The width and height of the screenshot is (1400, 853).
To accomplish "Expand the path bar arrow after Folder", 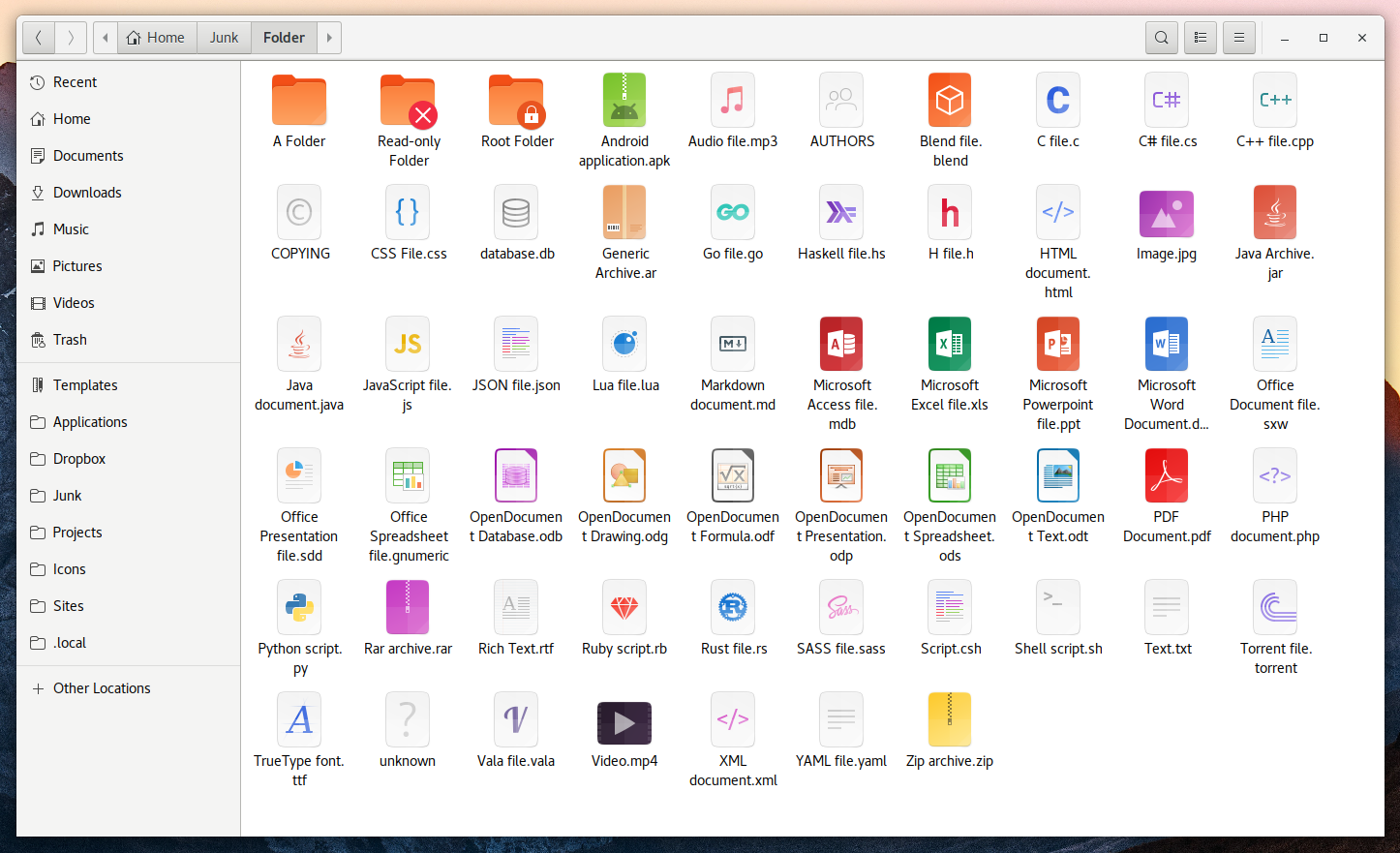I will (328, 37).
